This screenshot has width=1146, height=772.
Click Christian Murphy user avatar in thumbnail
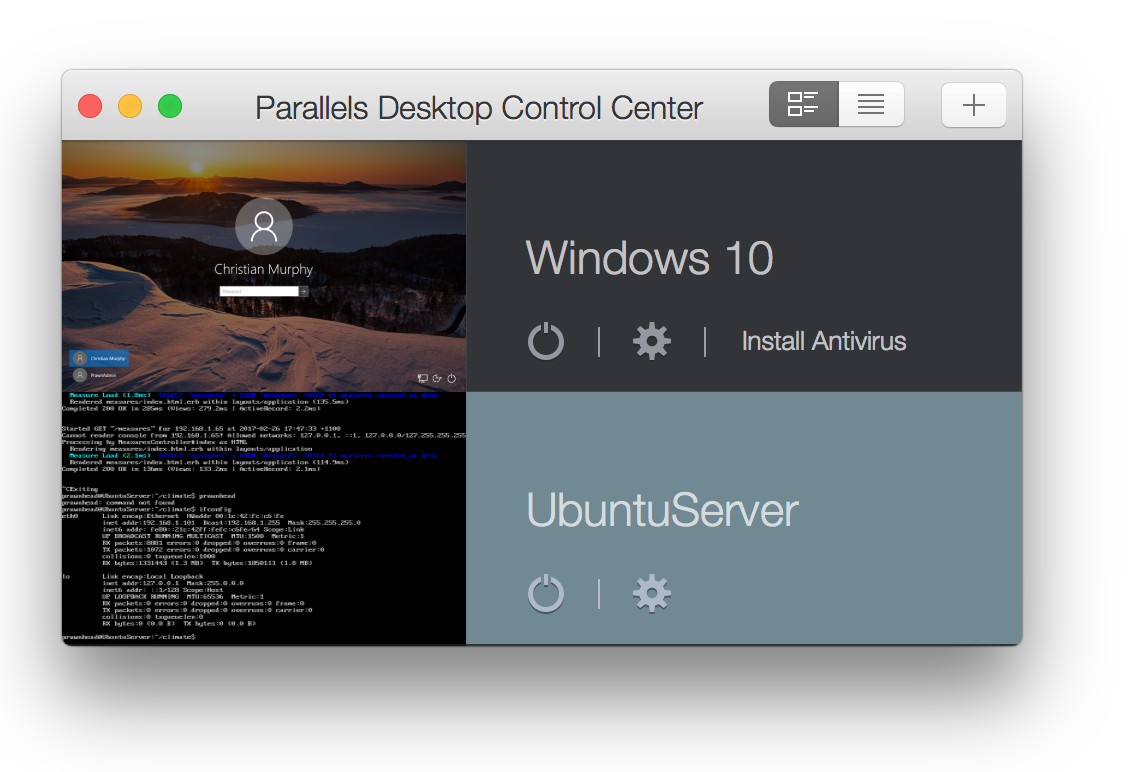[x=264, y=227]
